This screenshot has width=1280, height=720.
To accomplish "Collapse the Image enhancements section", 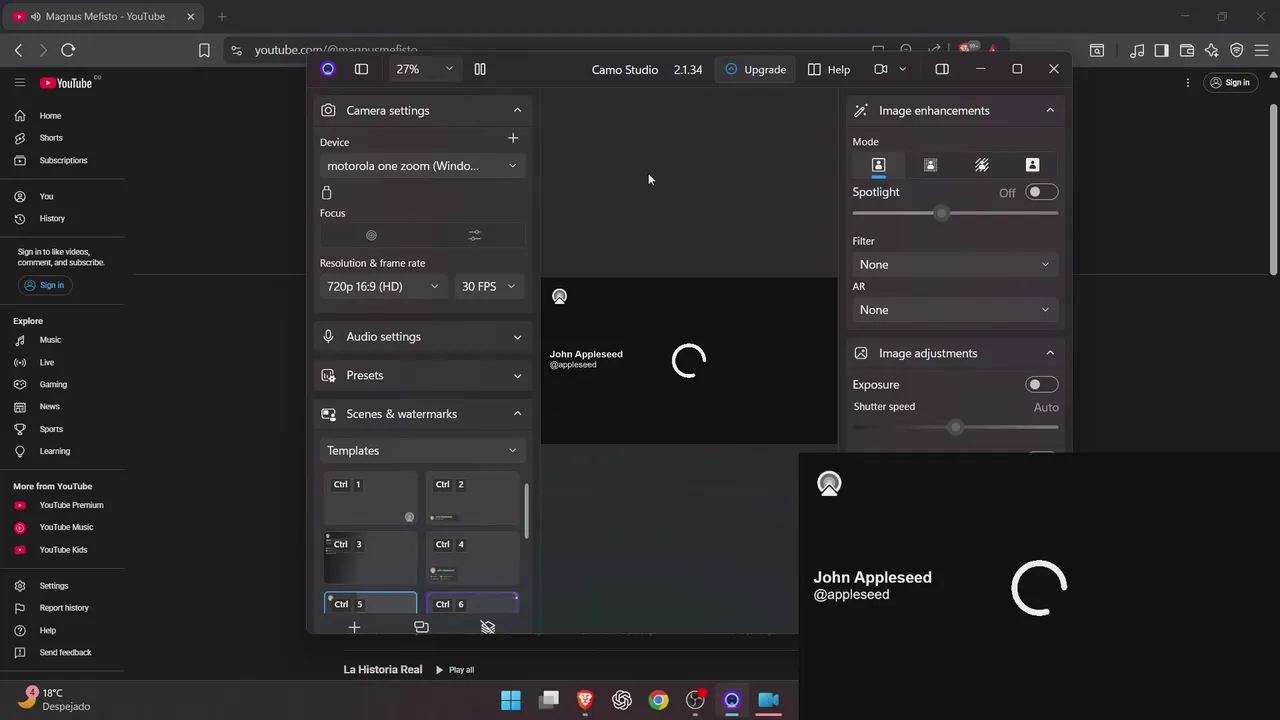I will tap(1050, 110).
